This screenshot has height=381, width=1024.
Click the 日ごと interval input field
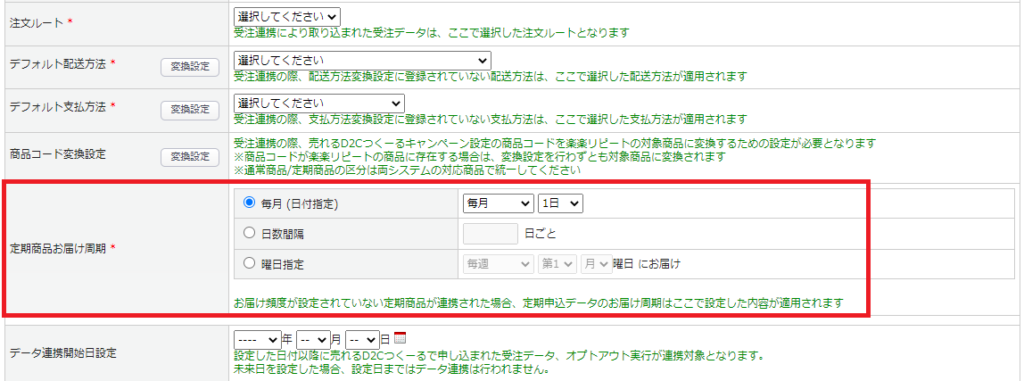(x=490, y=233)
